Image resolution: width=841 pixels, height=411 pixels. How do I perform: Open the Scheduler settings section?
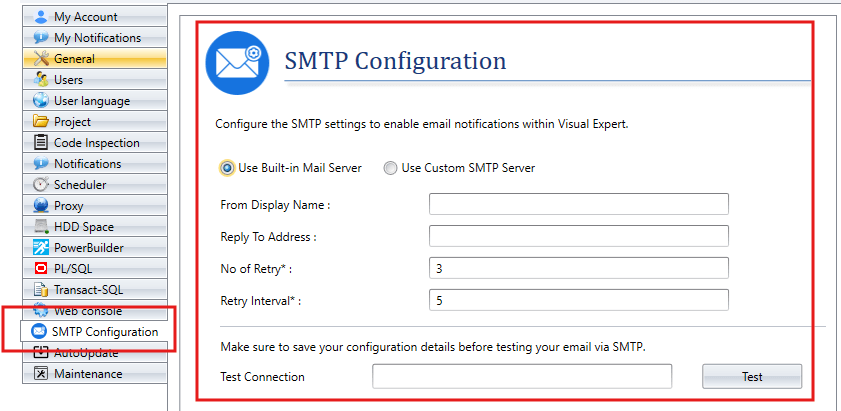pos(95,185)
